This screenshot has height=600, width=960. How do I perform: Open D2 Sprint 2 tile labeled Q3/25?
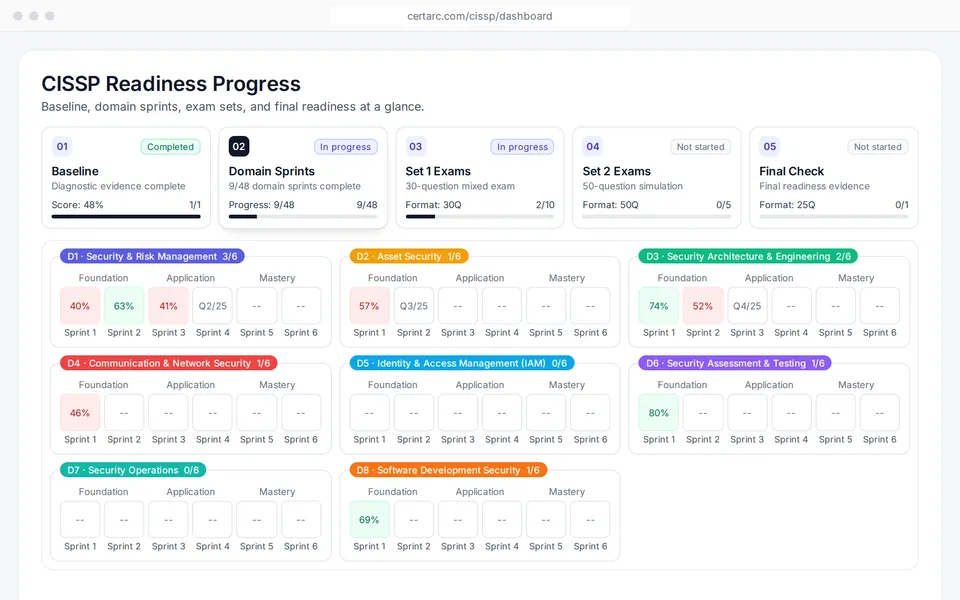click(414, 306)
